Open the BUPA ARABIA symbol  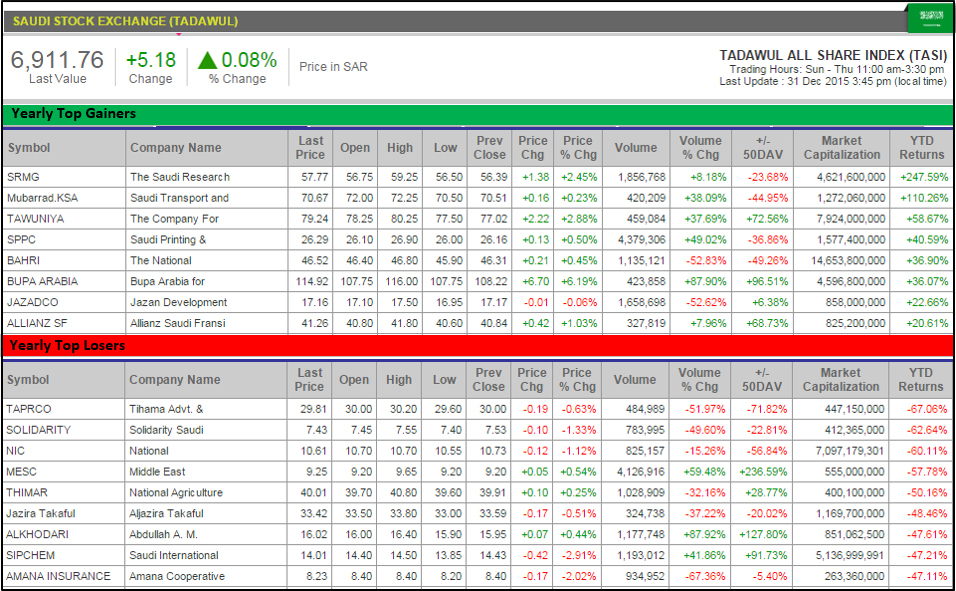[x=43, y=282]
